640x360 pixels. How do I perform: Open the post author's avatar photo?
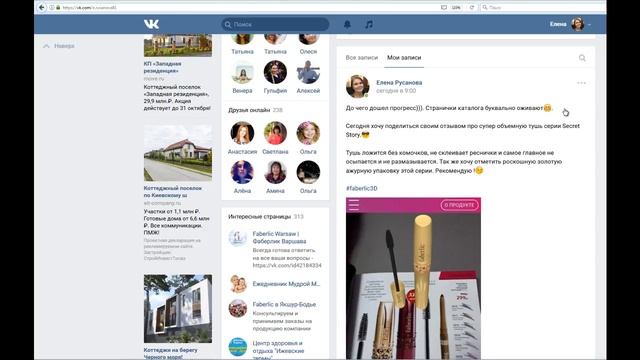[x=358, y=86]
